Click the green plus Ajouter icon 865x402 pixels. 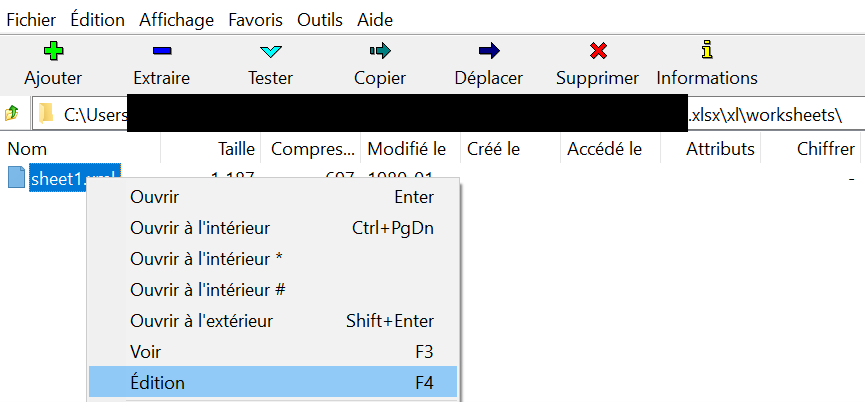coord(54,51)
